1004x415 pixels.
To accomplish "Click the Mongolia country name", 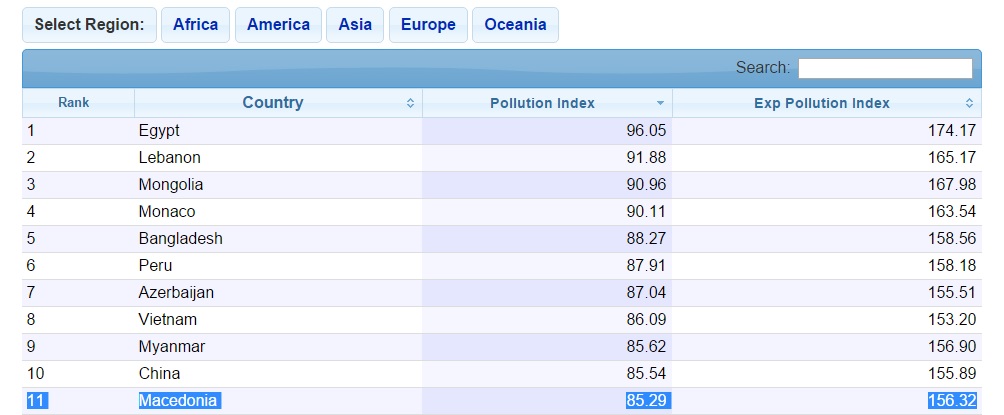I will (171, 185).
